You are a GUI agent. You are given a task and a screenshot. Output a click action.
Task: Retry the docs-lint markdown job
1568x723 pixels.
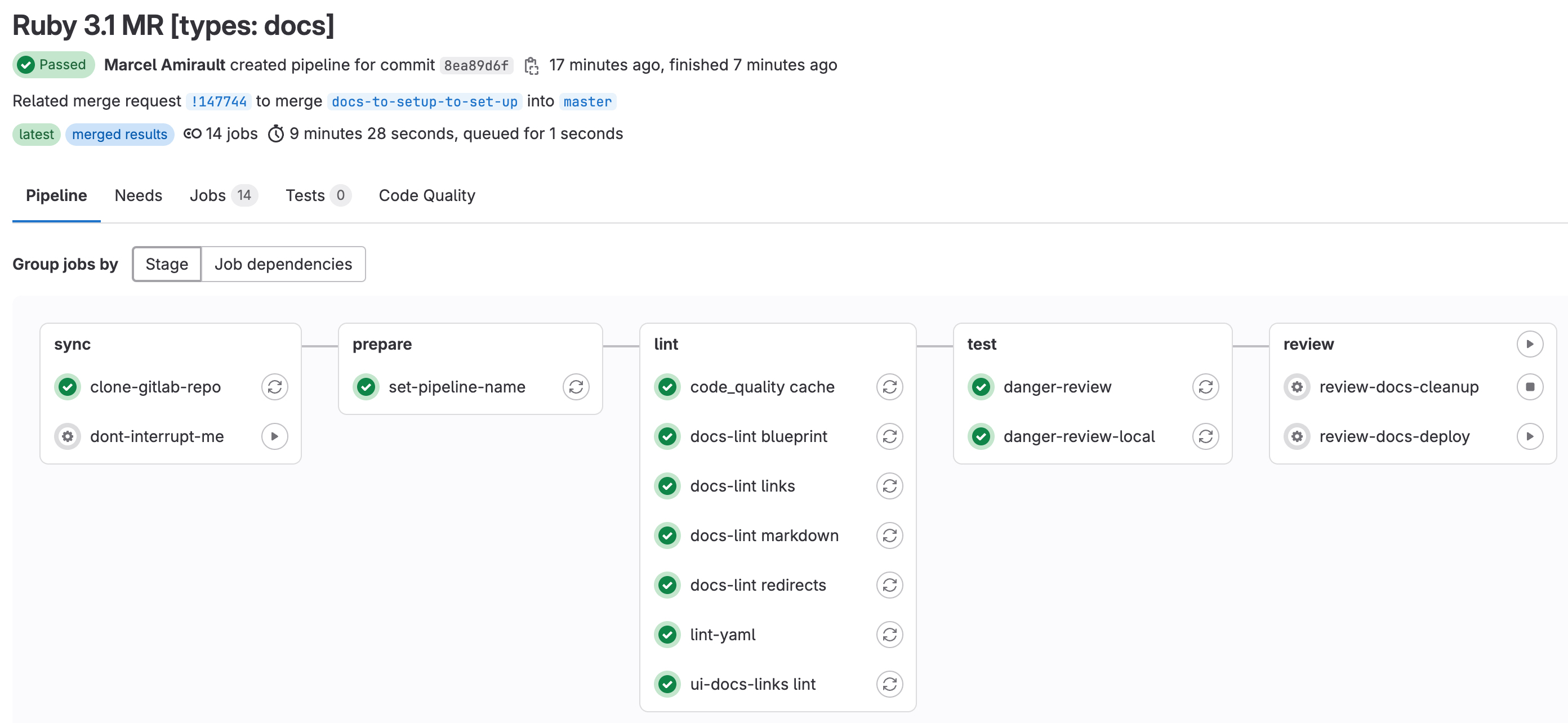click(x=890, y=535)
